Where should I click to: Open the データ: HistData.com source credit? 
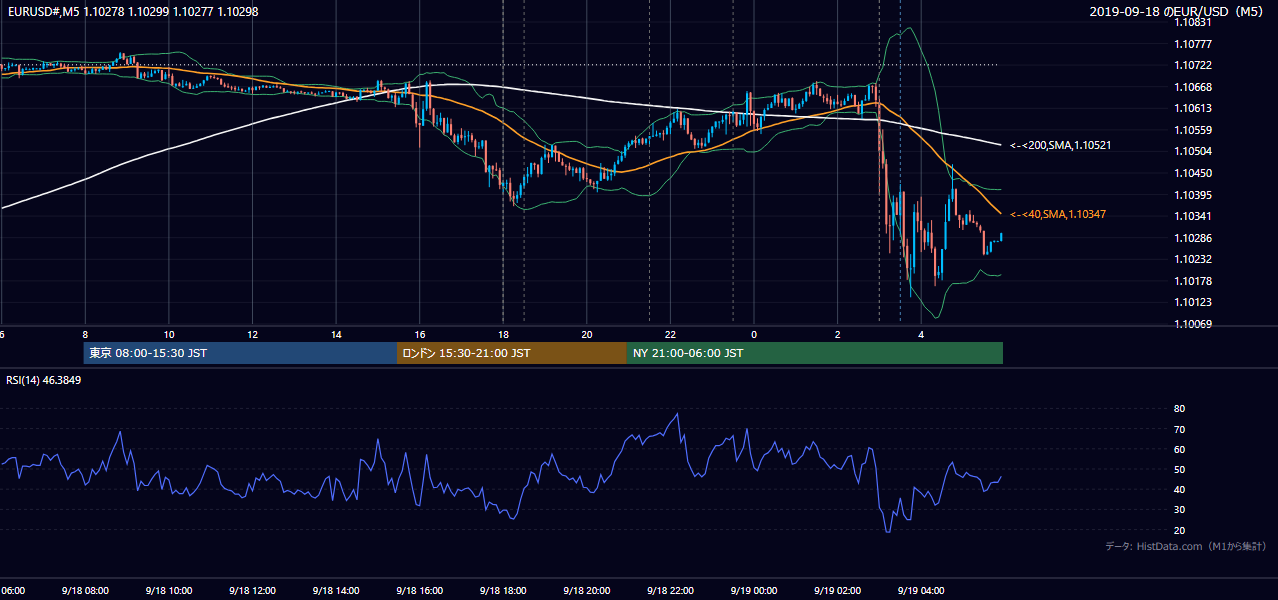[1186, 546]
